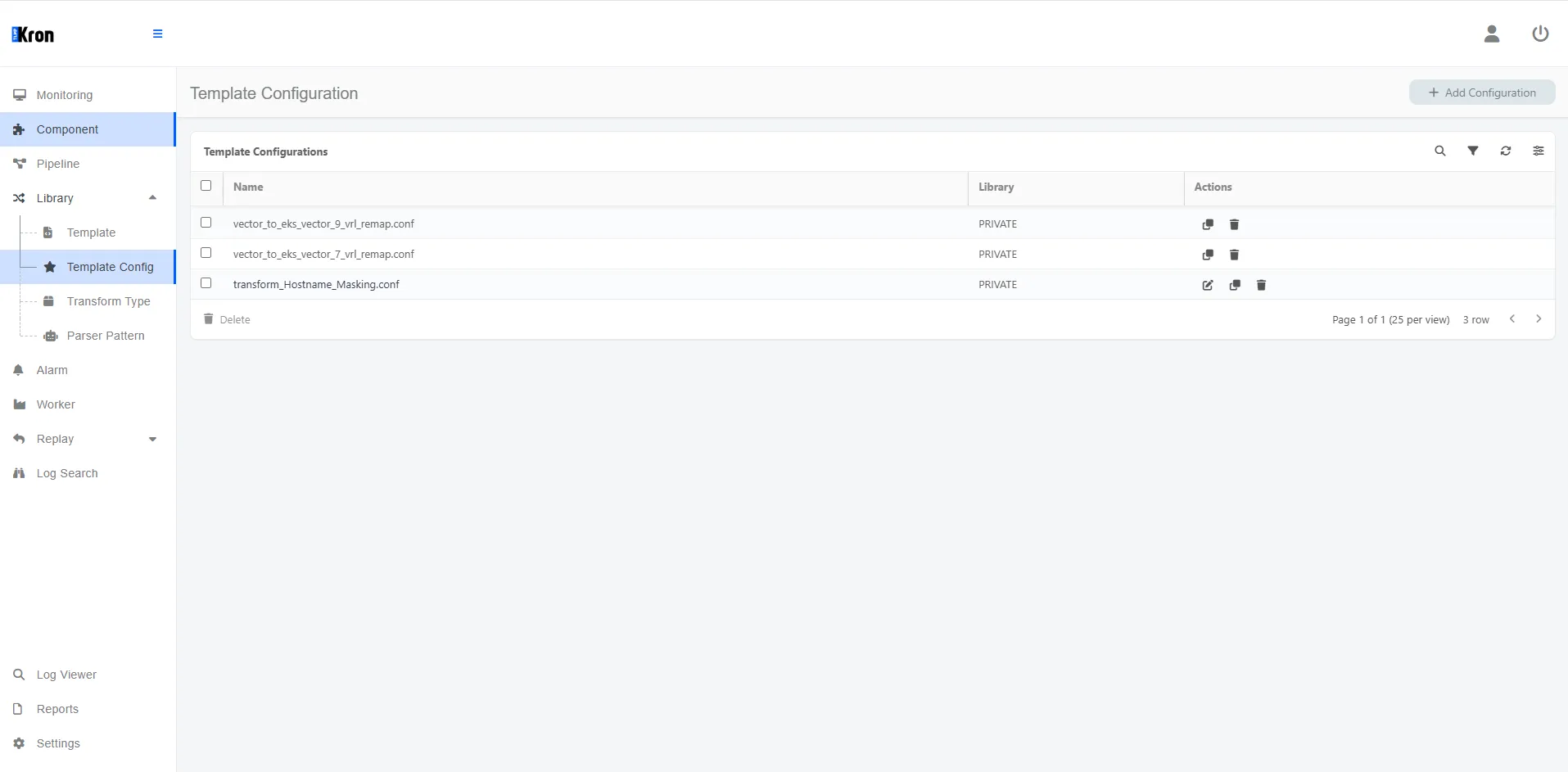This screenshot has width=1568, height=772.
Task: Collapse the Library menu arrow
Action: [x=152, y=197]
